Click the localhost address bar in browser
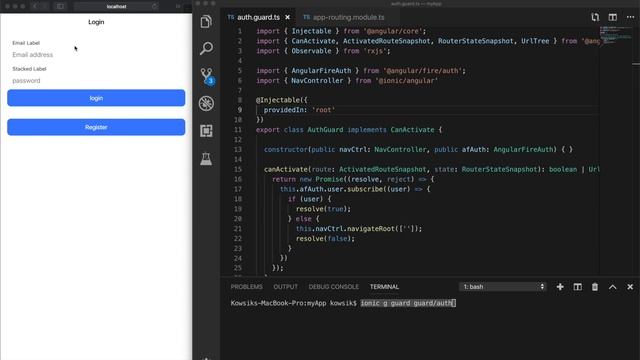 pyautogui.click(x=116, y=6)
